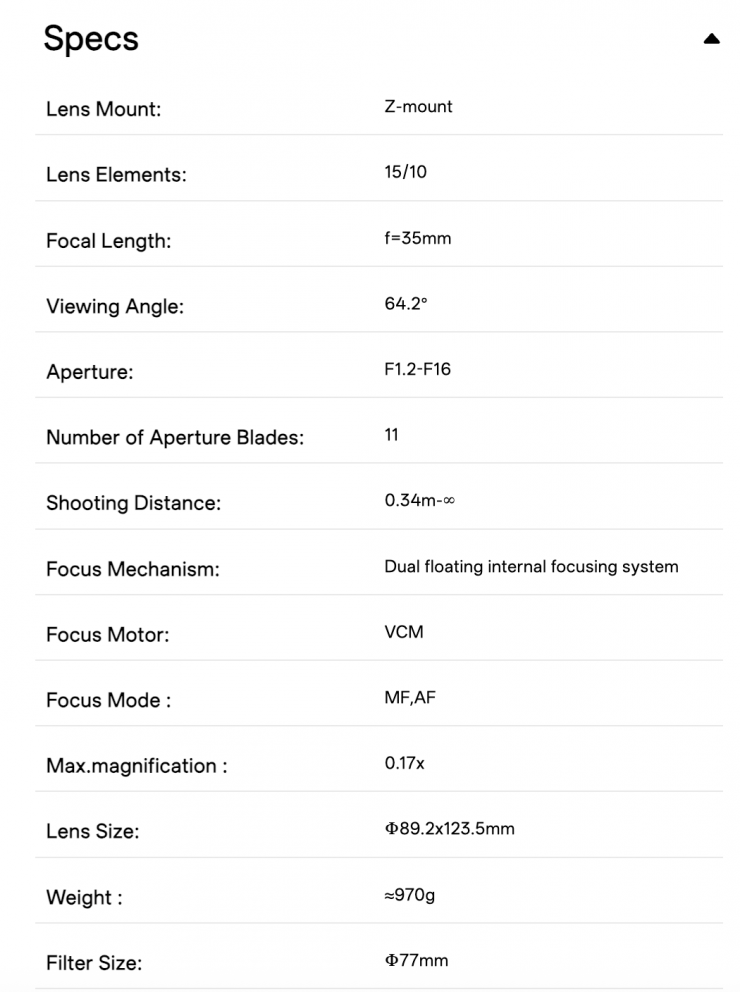
Task: Click the VCM focus motor value
Action: tap(404, 633)
